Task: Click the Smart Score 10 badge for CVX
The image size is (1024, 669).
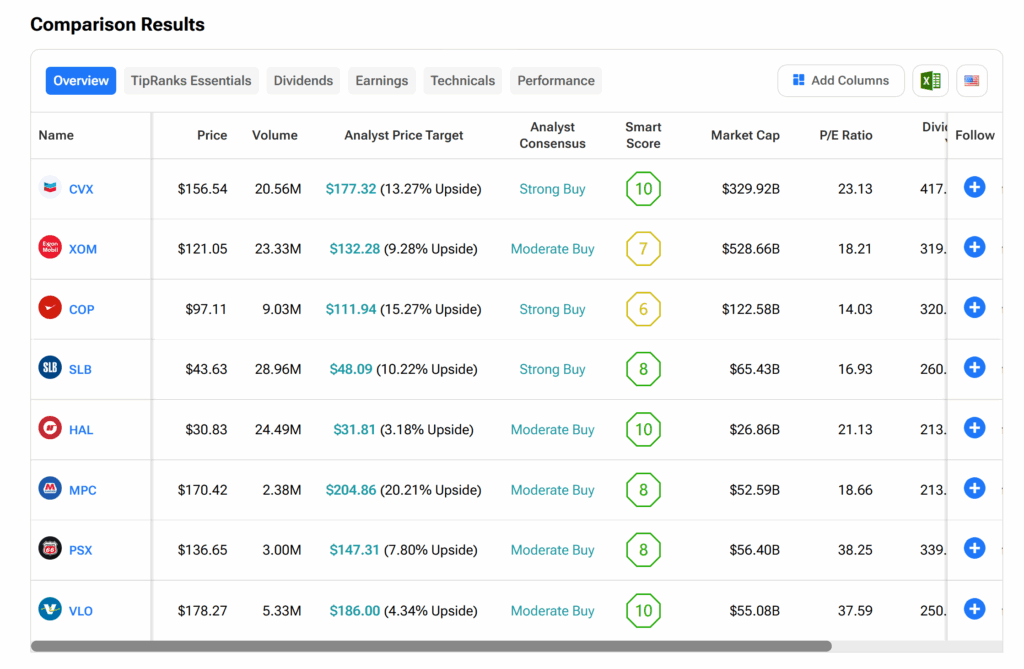Action: pyautogui.click(x=643, y=189)
